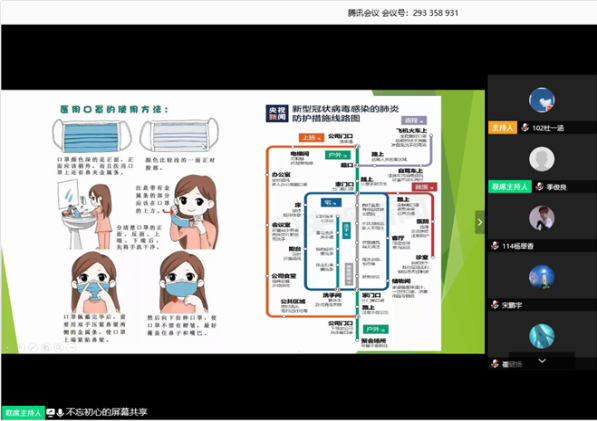Click the 主持人 host badge
The width and height of the screenshot is (597, 421).
[x=503, y=128]
